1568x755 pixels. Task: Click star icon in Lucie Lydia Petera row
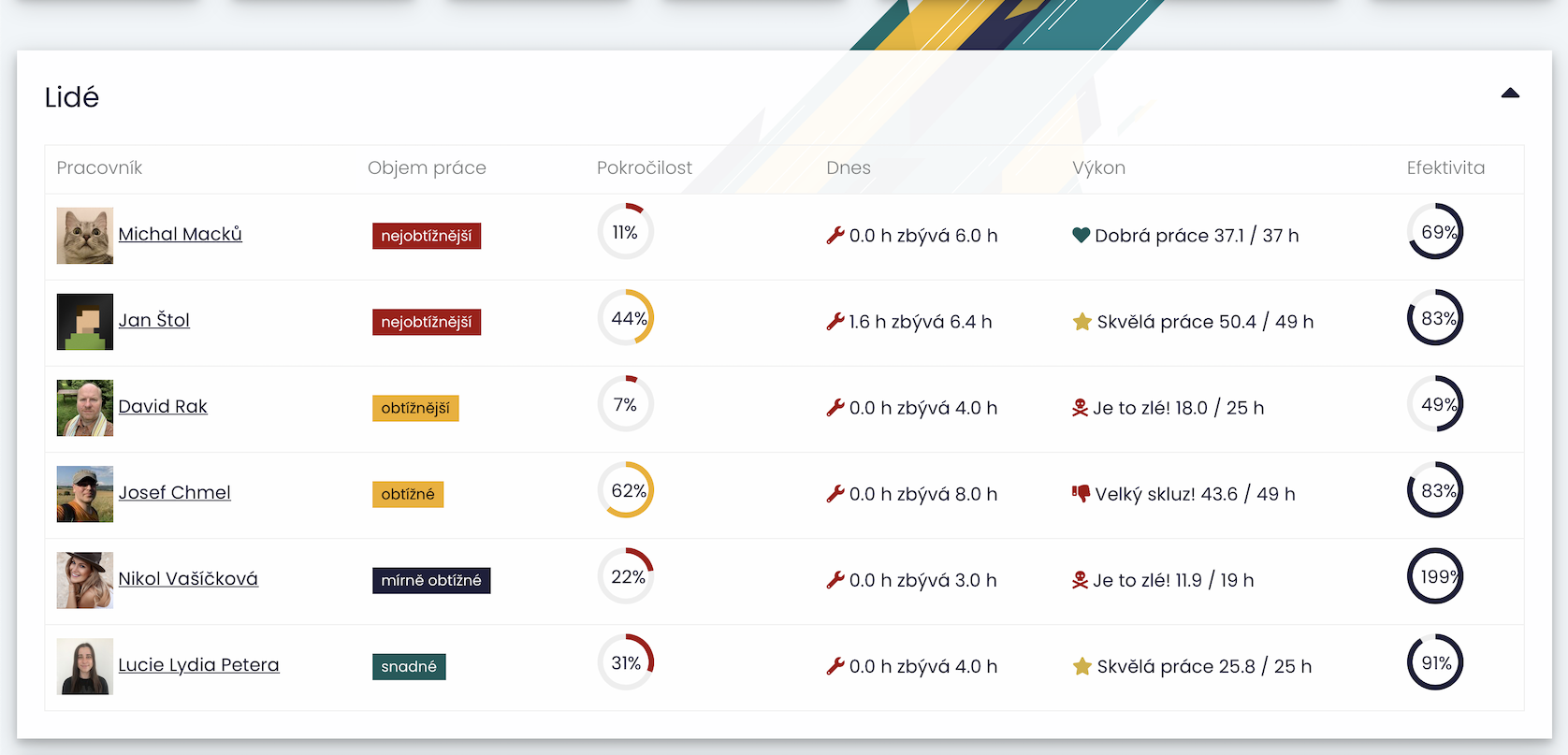click(x=1082, y=666)
